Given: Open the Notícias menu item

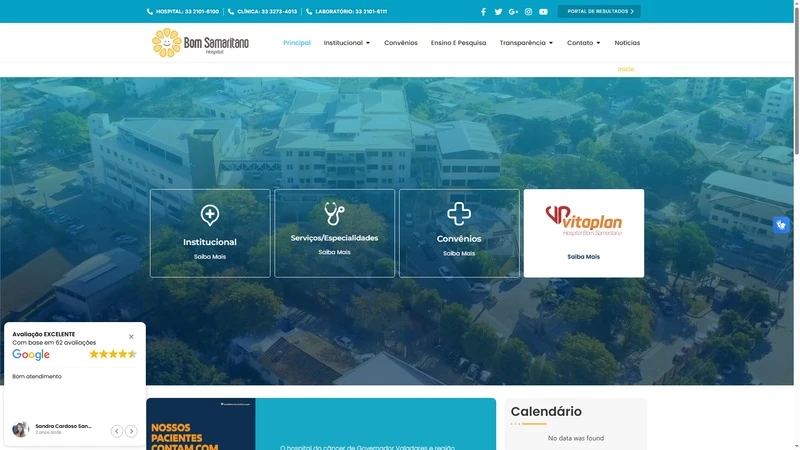Looking at the screenshot, I should coord(627,43).
